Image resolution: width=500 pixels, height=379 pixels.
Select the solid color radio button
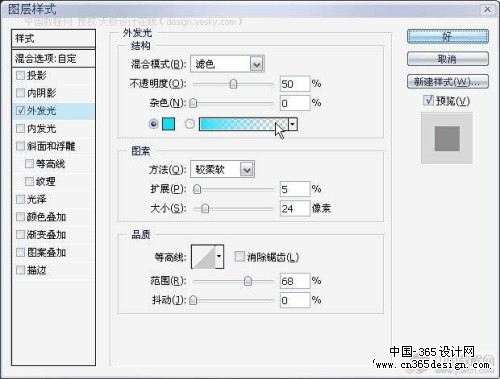click(x=153, y=124)
